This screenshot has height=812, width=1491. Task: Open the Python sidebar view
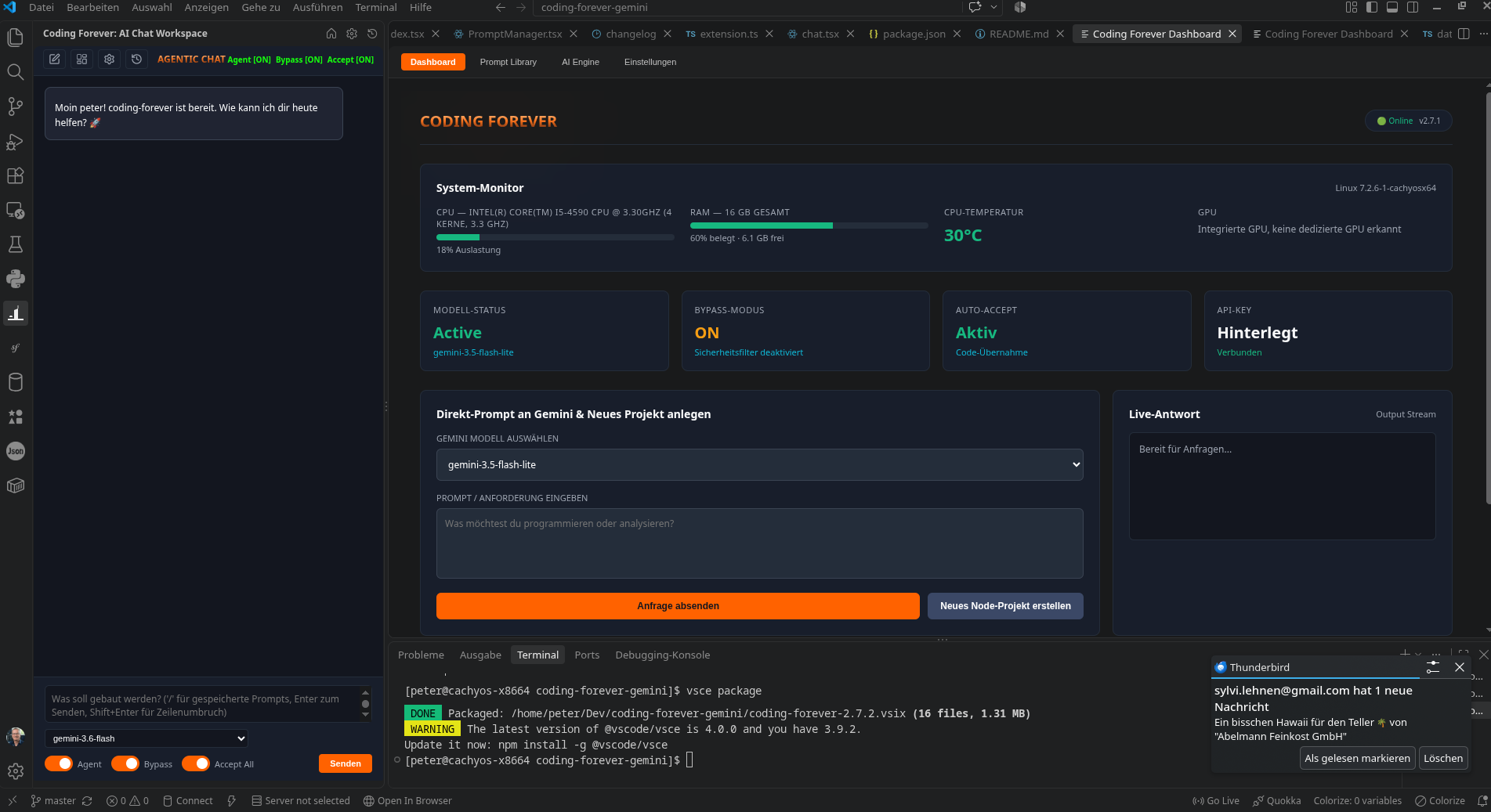tap(15, 279)
